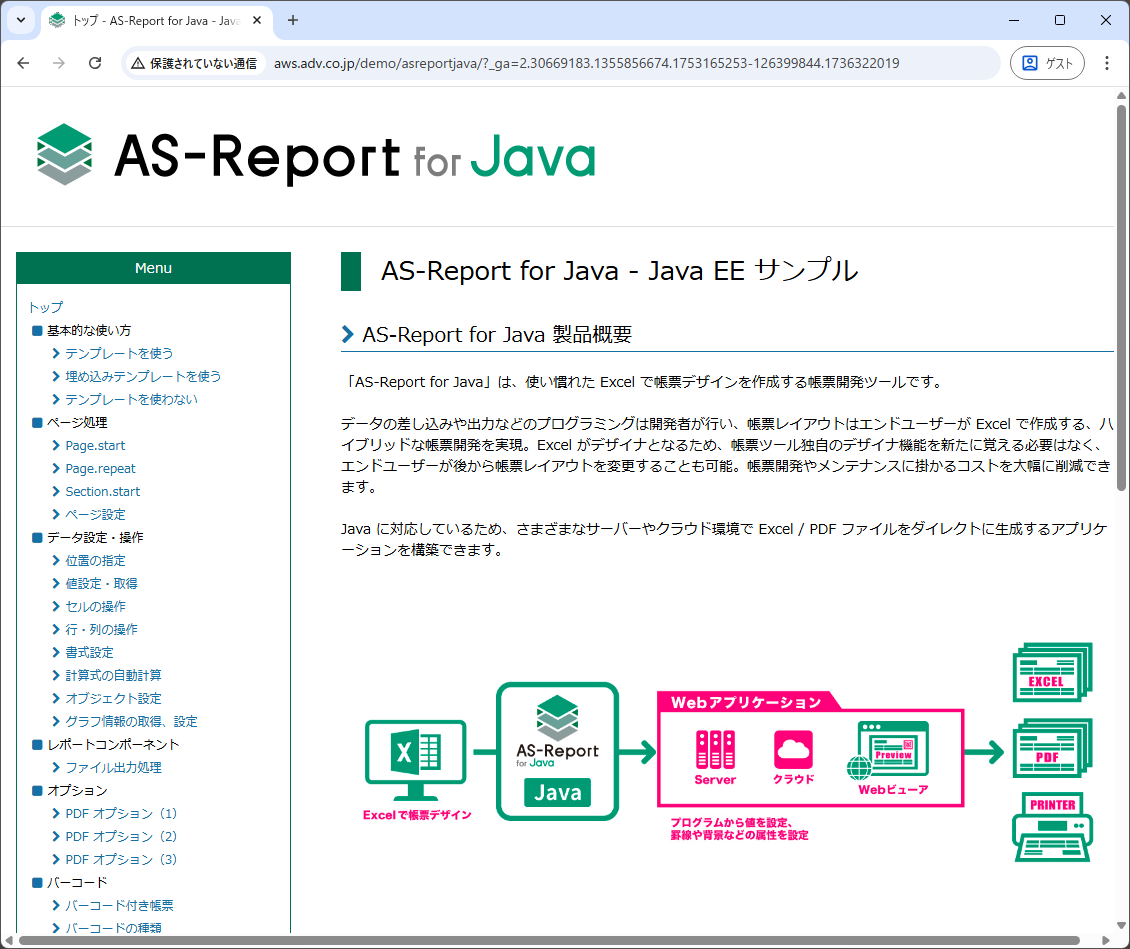Open 埋め込みテンプレートを使う link
1130x949 pixels.
(143, 376)
